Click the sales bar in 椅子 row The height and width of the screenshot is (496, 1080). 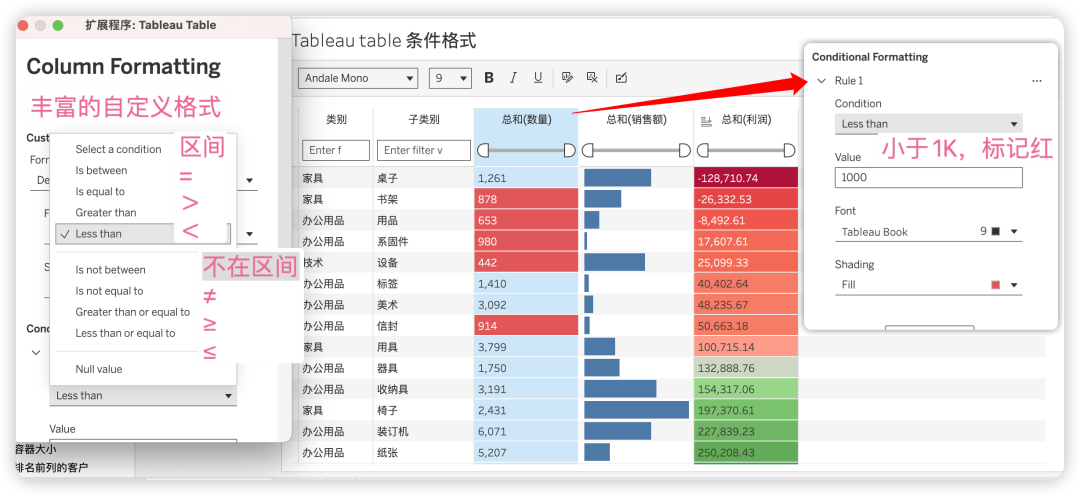tap(636, 411)
